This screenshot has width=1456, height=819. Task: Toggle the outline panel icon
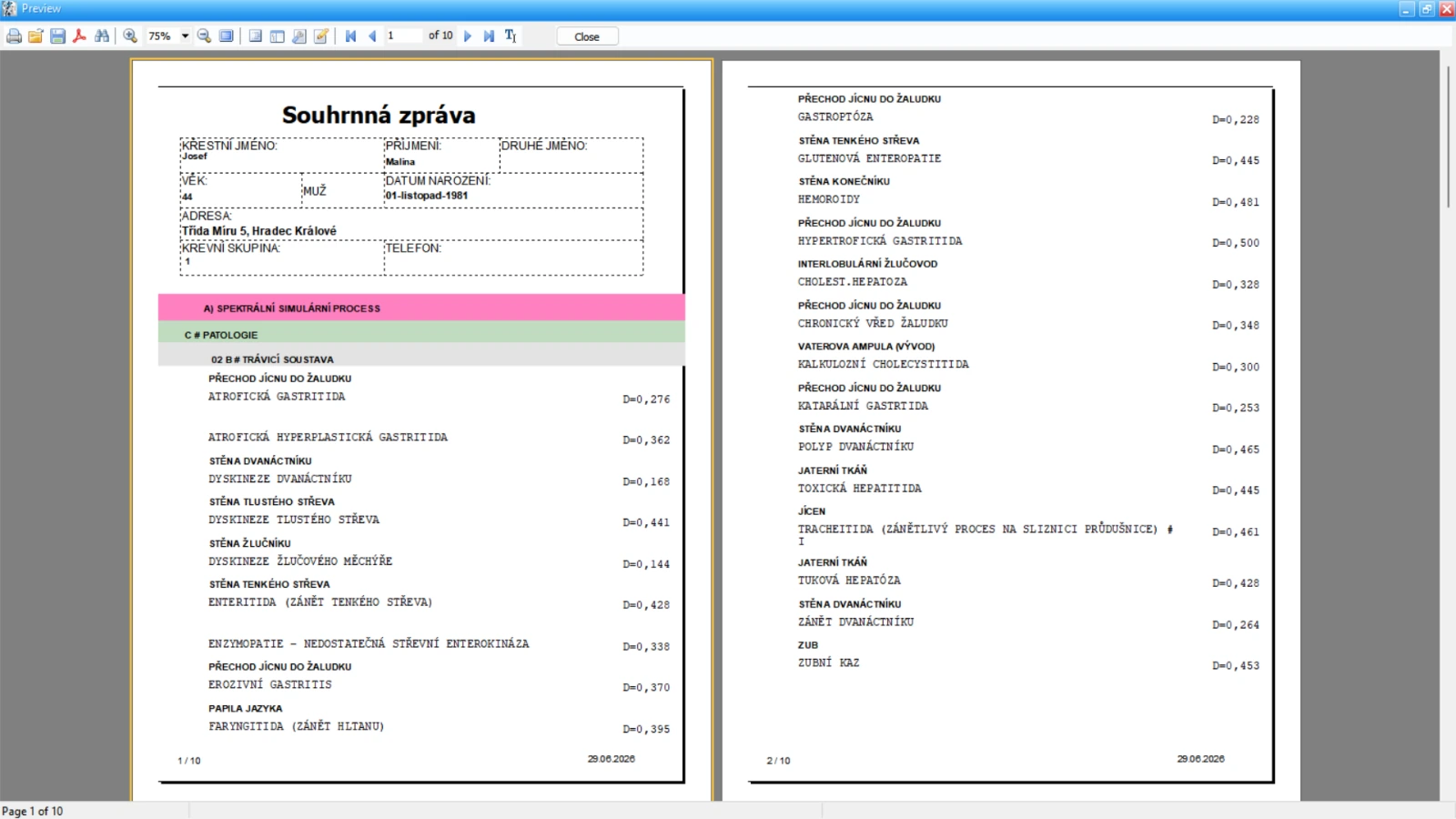click(x=256, y=36)
